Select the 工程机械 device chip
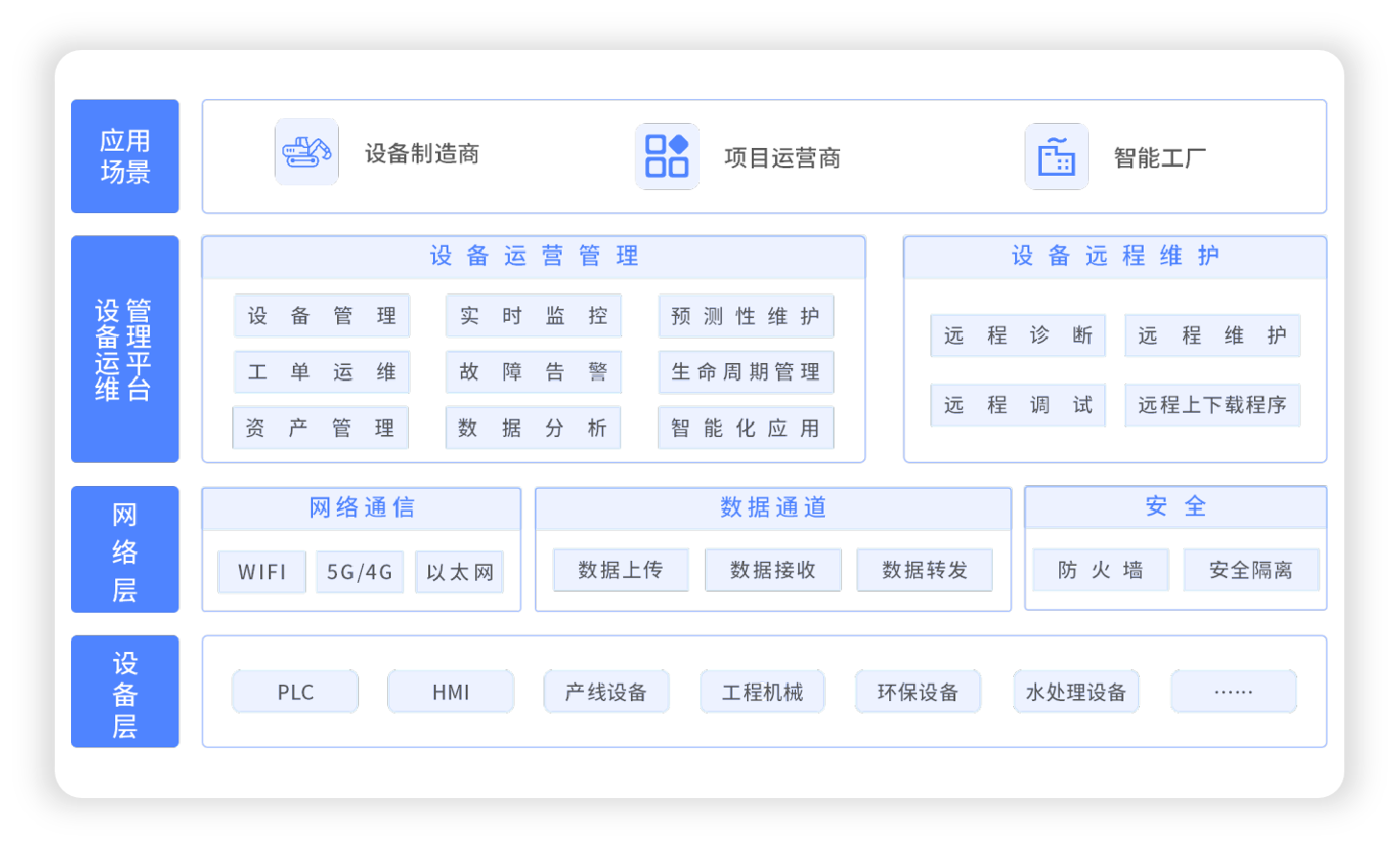Viewport: 1400px width, 848px height. (x=762, y=692)
